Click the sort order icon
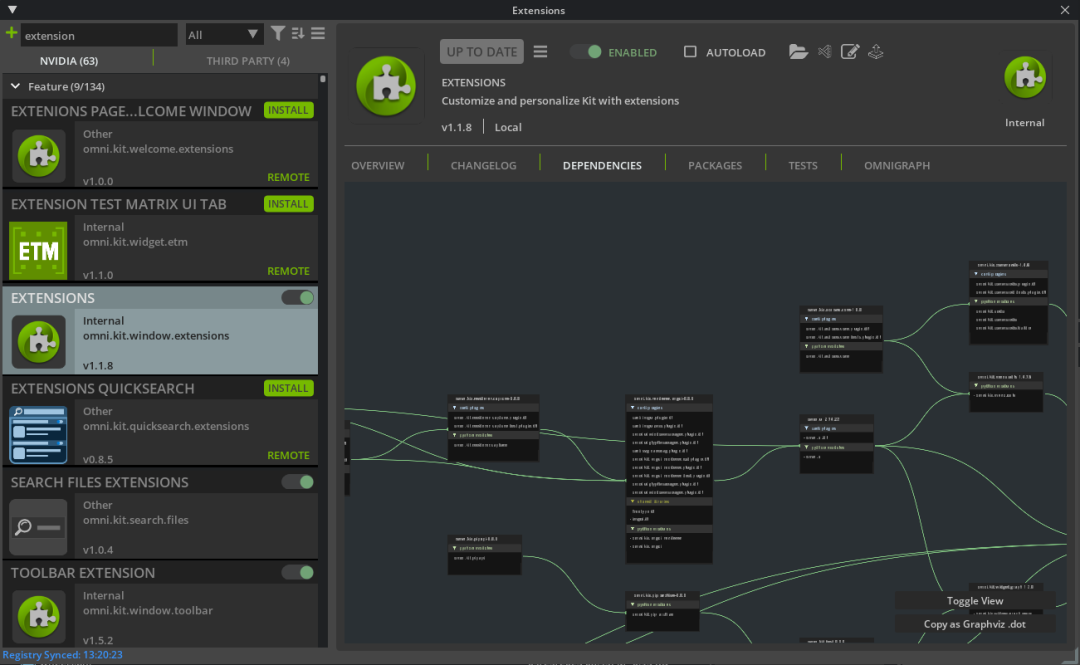This screenshot has height=665, width=1080. [298, 34]
